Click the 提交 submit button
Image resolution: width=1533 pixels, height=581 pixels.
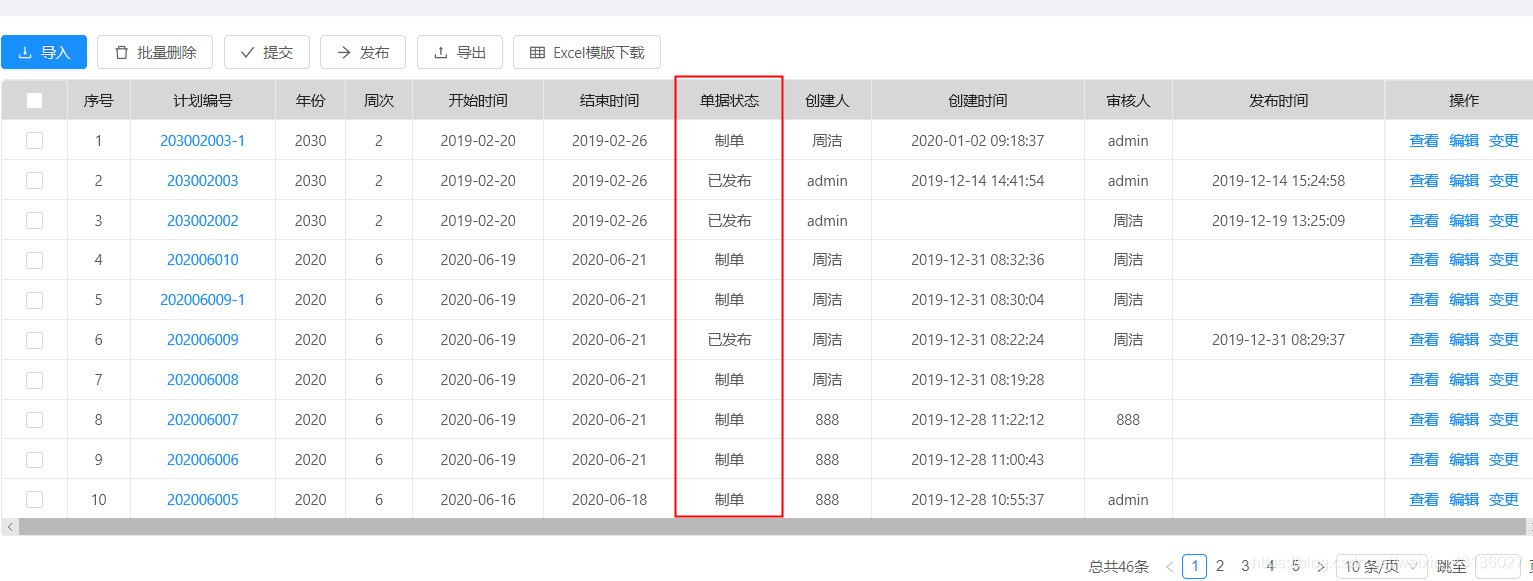(x=267, y=52)
